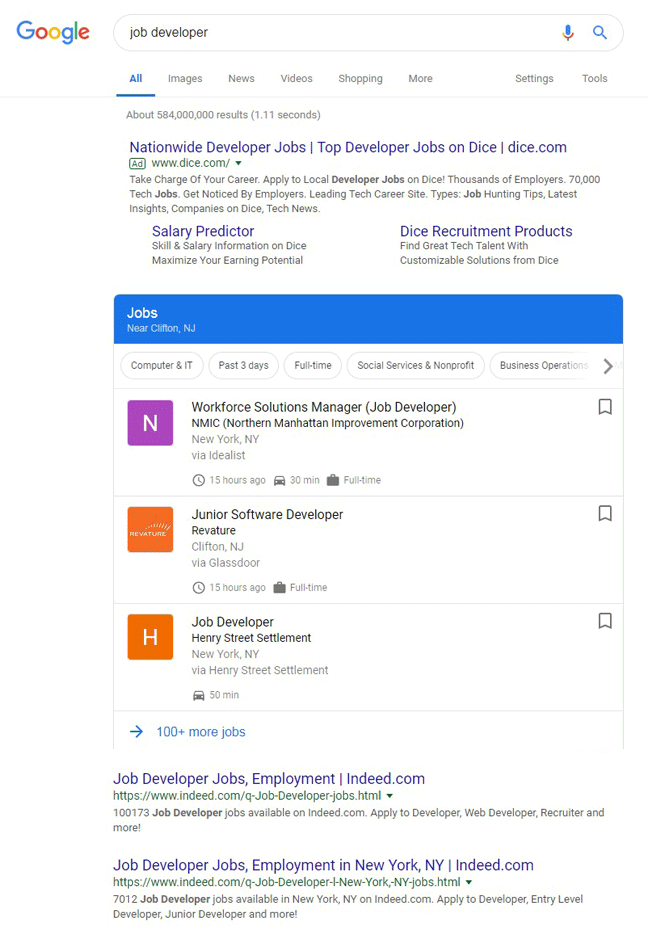The width and height of the screenshot is (648, 936).
Task: Bookmark the Junior Software Developer job
Action: coord(605,513)
